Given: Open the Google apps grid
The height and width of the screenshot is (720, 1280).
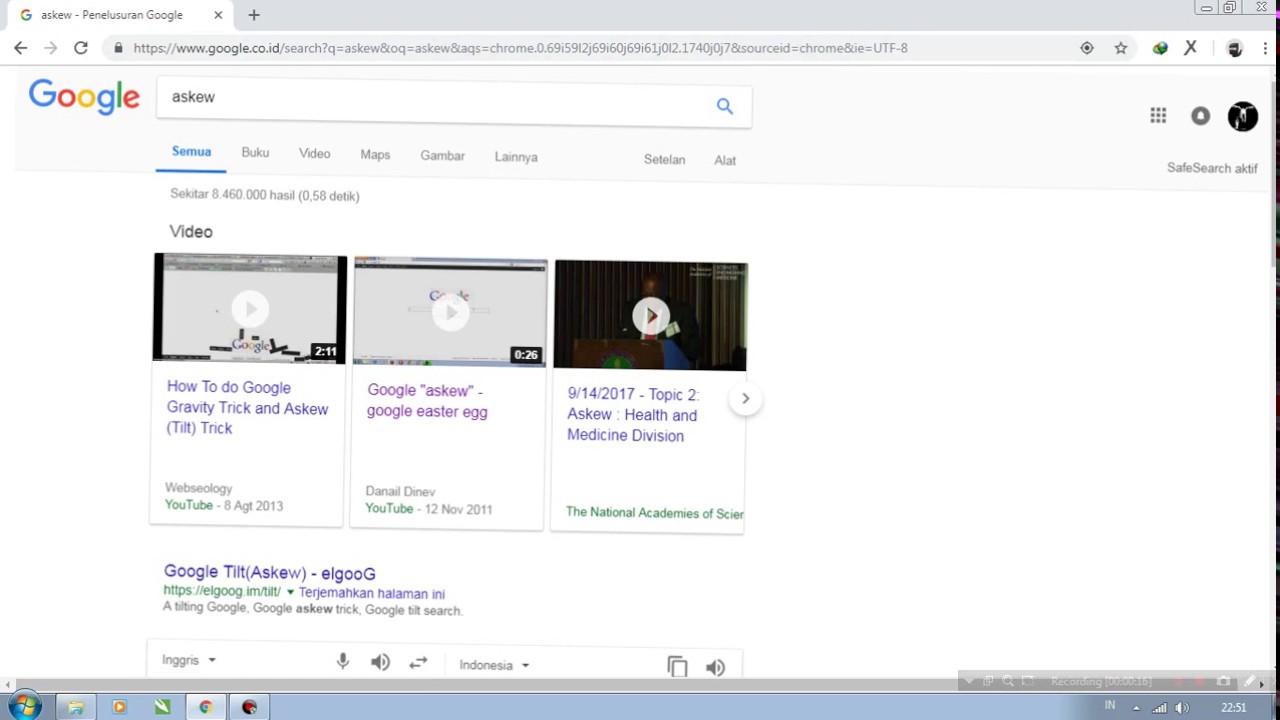Looking at the screenshot, I should click(x=1158, y=116).
